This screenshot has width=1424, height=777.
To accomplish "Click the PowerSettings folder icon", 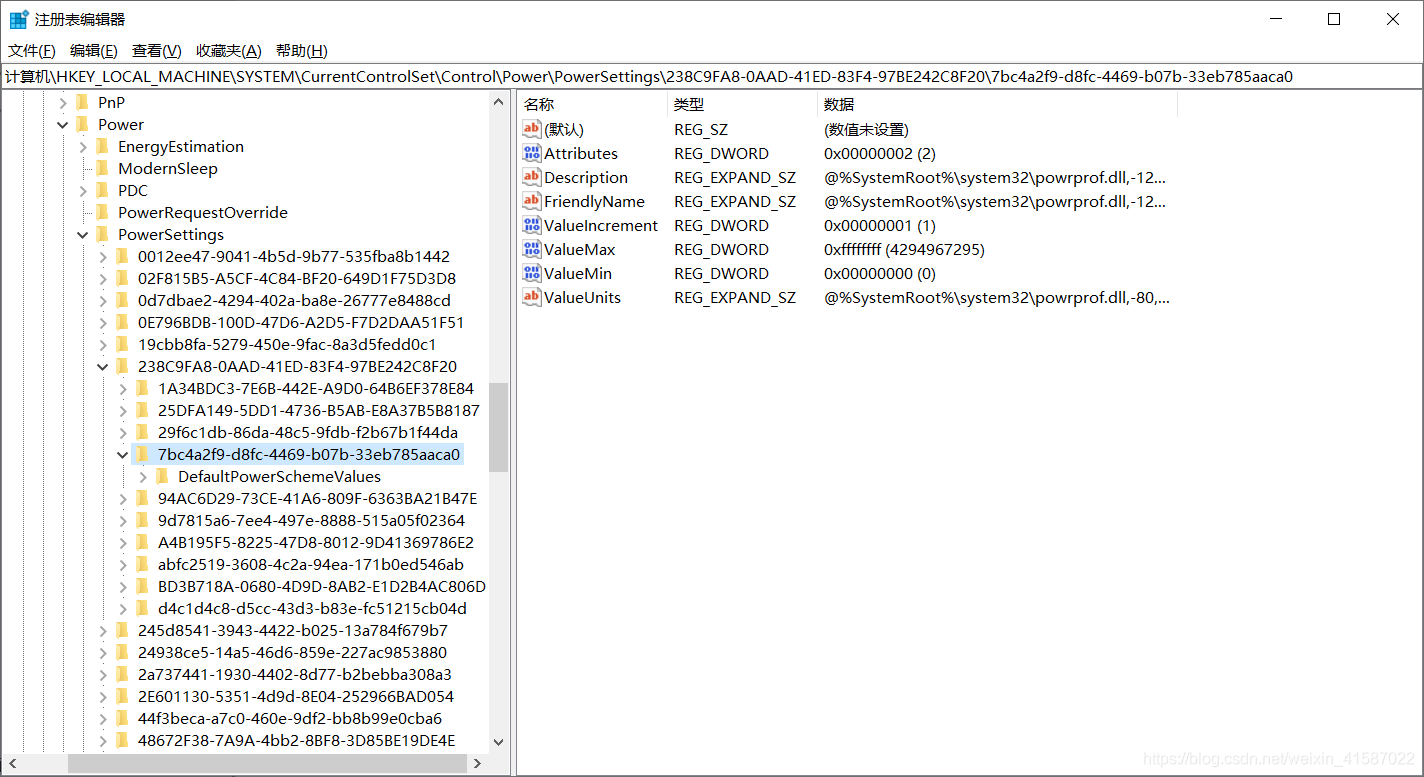I will click(103, 234).
